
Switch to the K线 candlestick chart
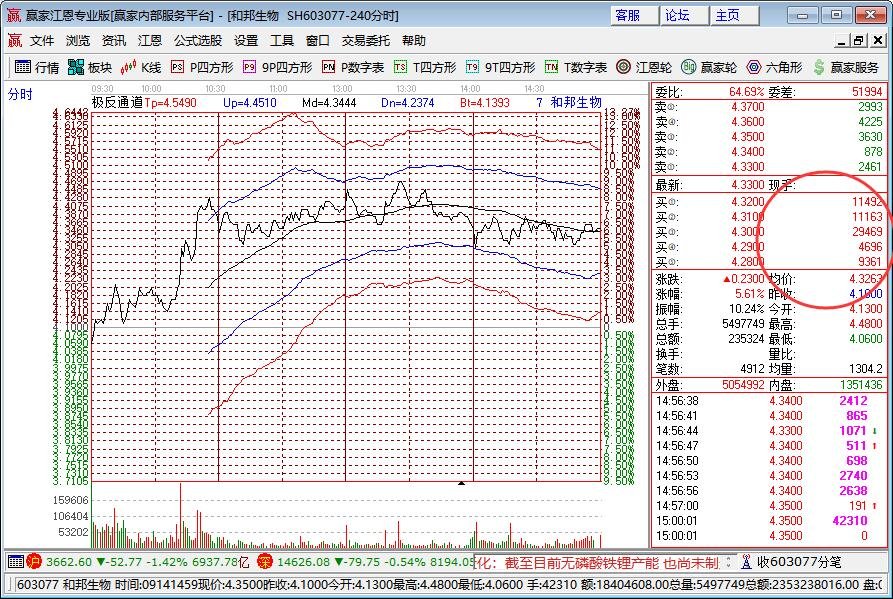141,67
